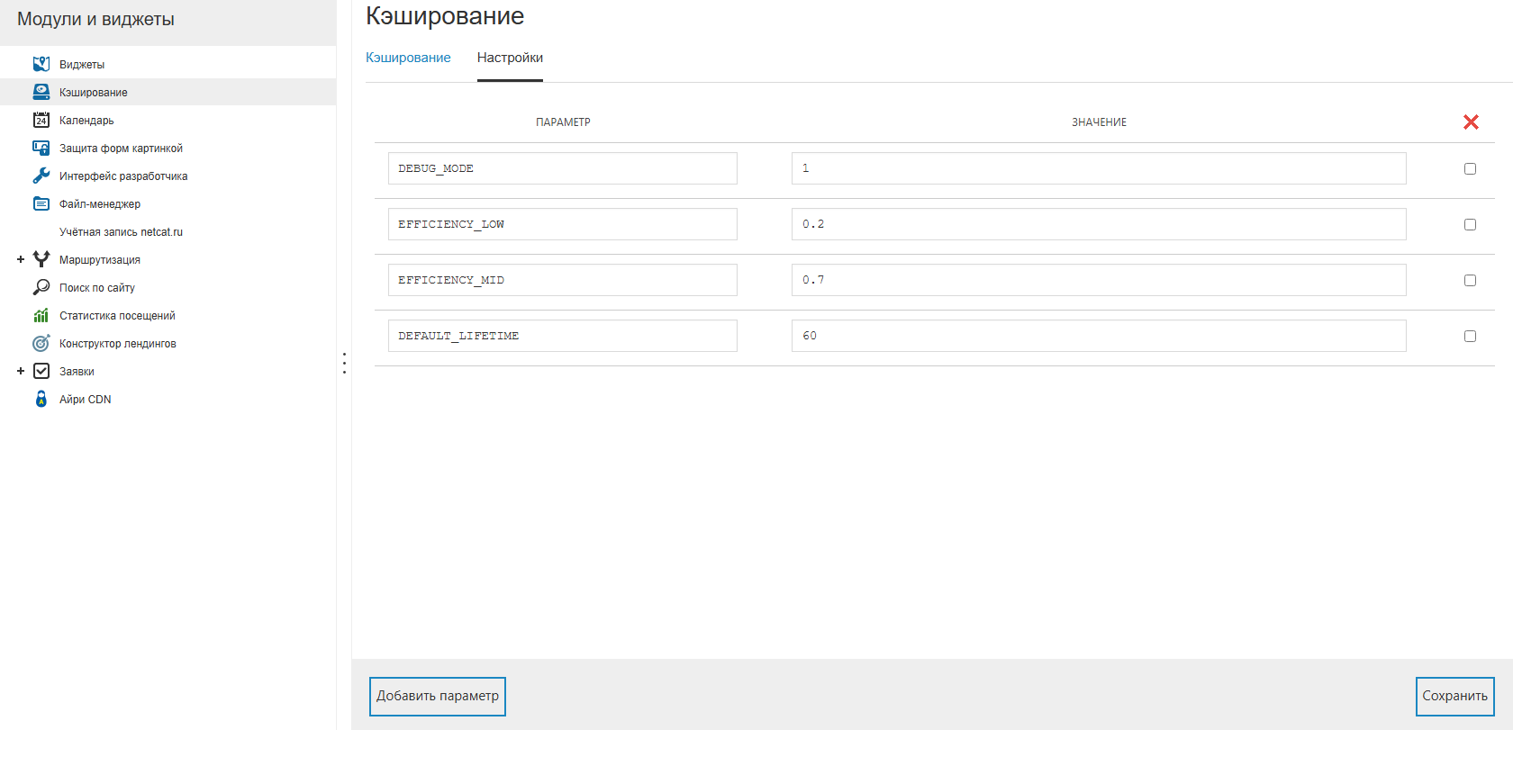
Task: Open the Защита форм картинкой icon
Action: click(x=41, y=148)
